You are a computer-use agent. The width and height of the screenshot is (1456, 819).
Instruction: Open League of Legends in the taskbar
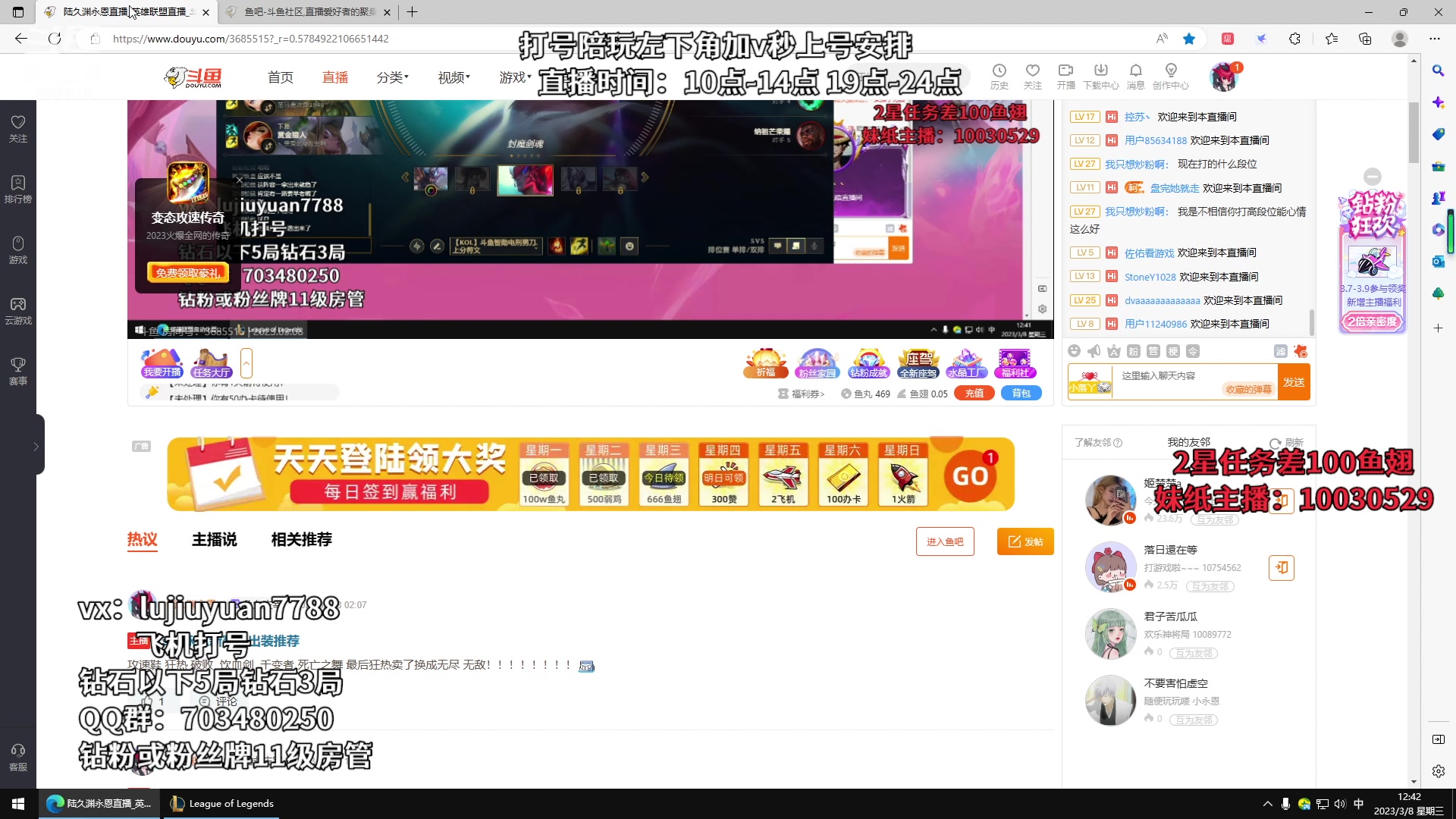point(221,804)
